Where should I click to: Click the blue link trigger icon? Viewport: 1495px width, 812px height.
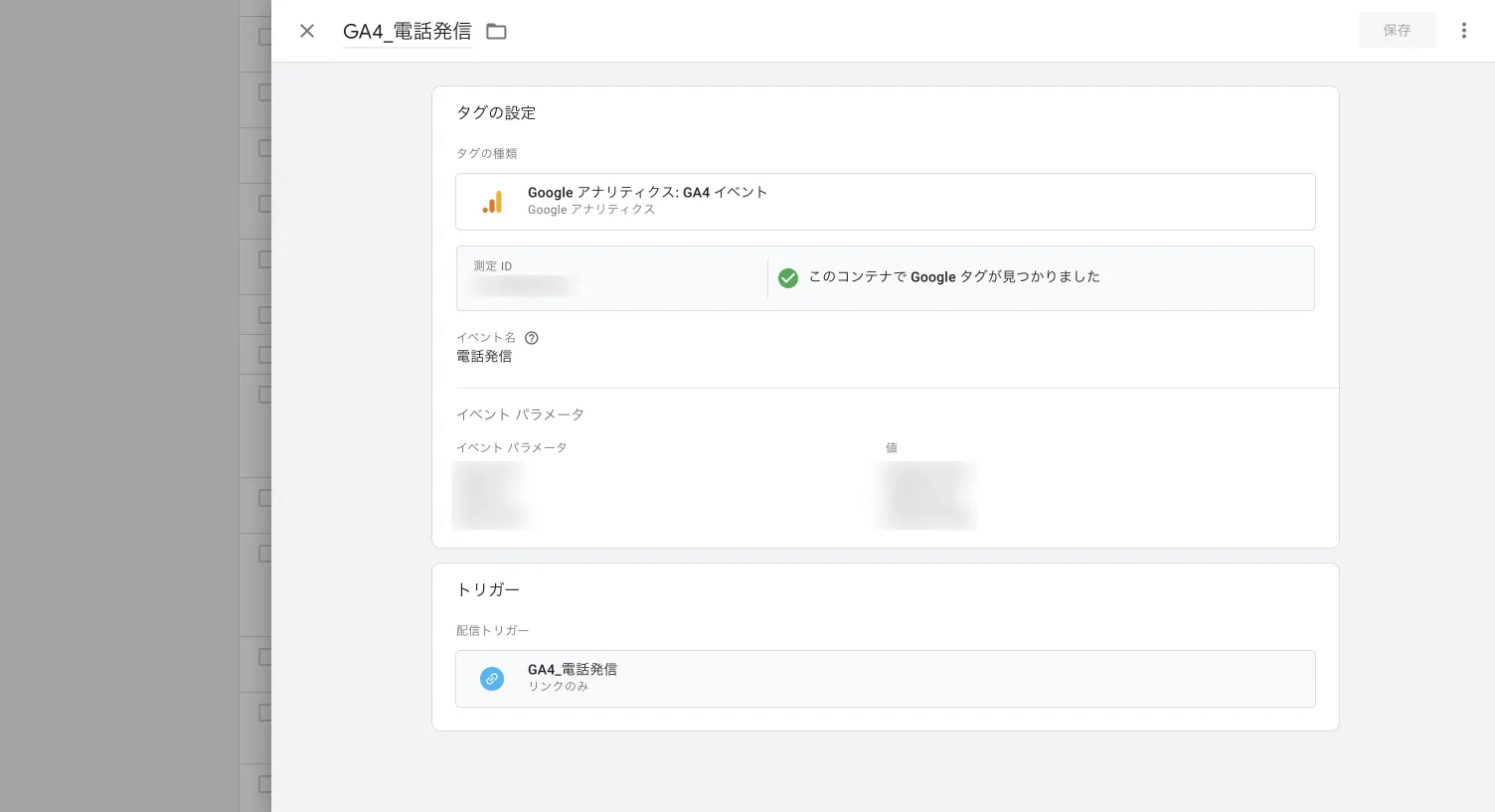point(492,679)
